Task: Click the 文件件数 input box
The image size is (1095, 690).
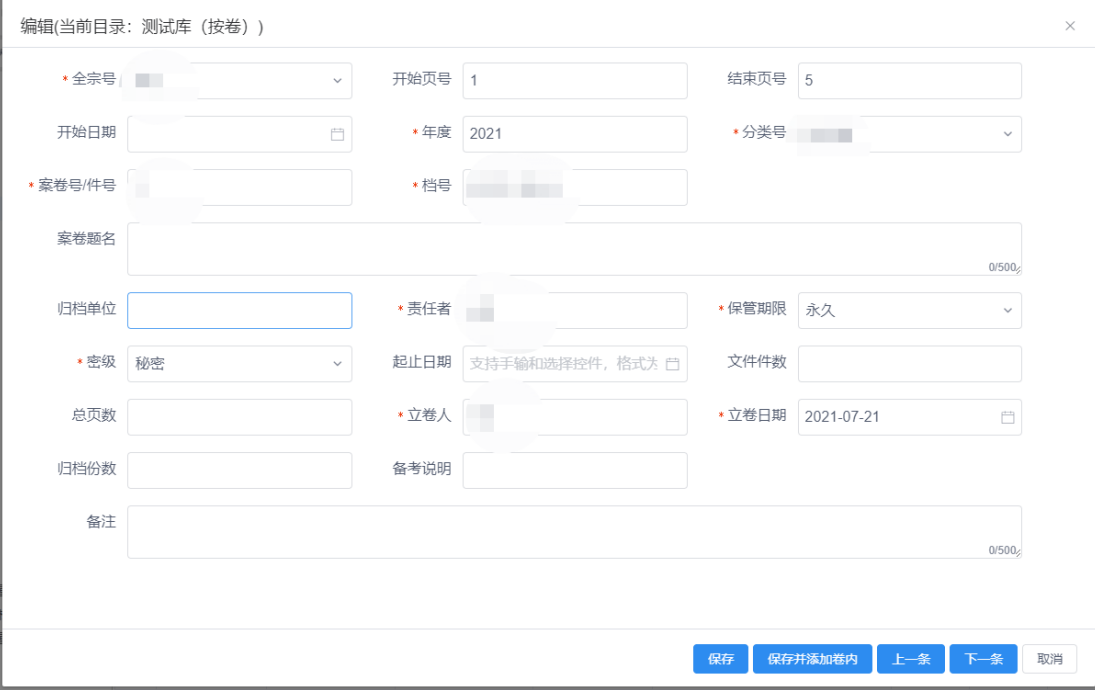Action: pos(909,364)
